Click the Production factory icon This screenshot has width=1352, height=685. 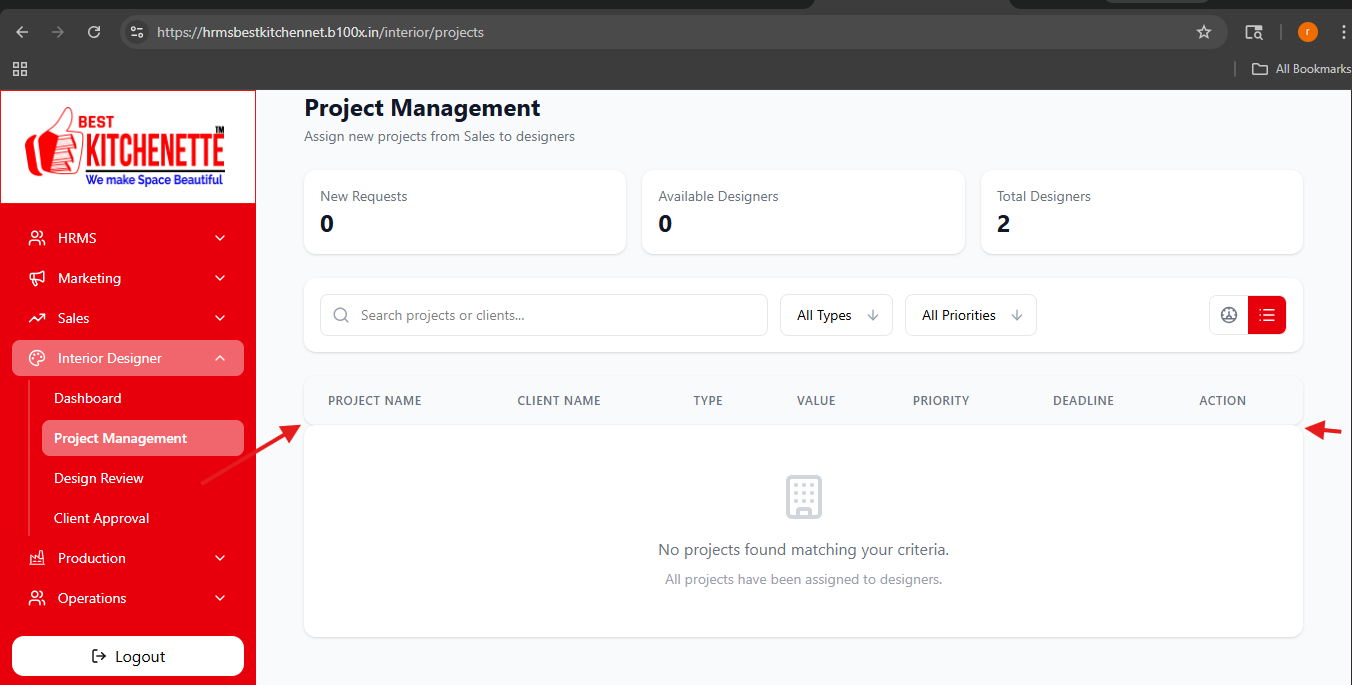[x=37, y=558]
